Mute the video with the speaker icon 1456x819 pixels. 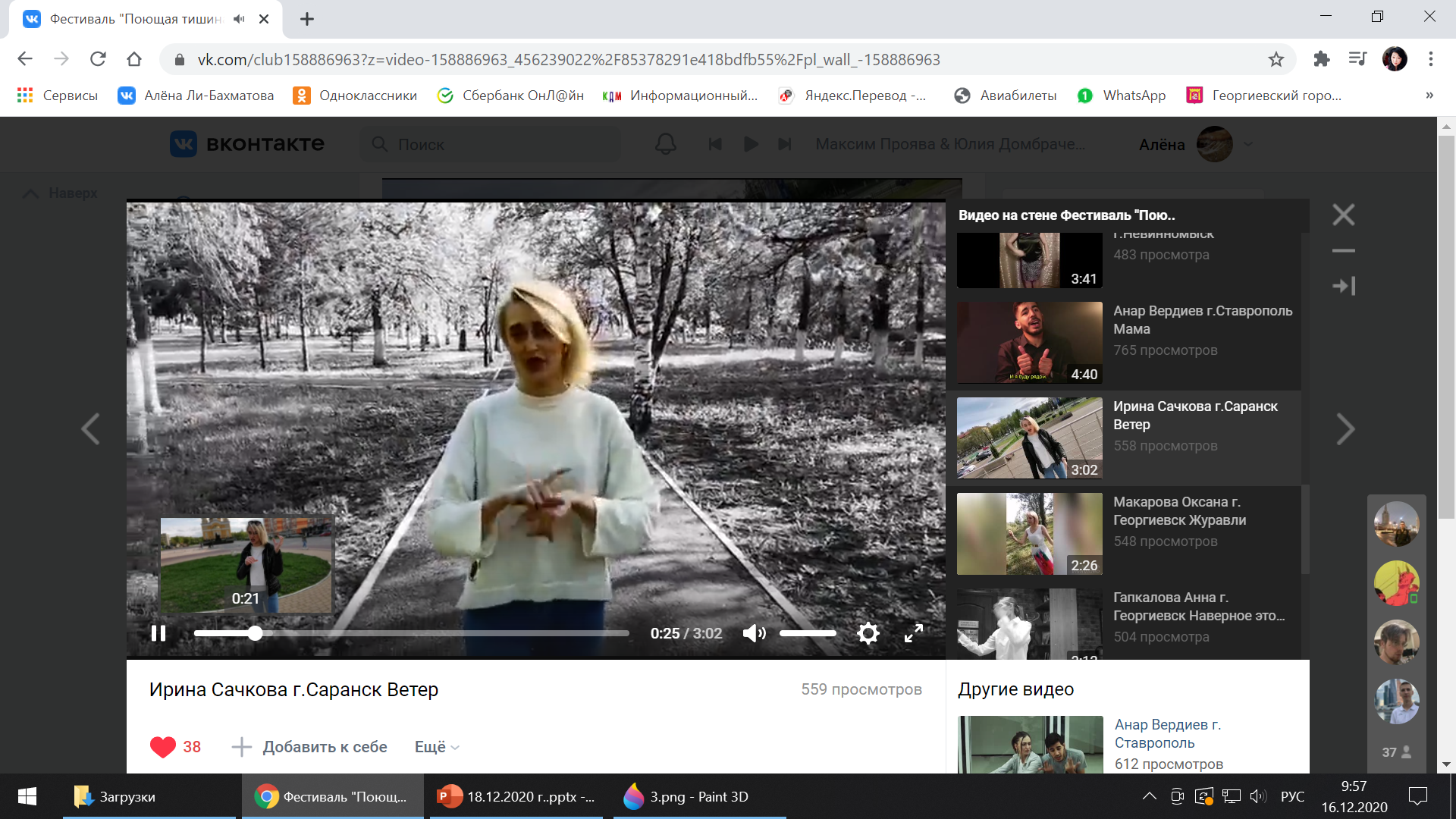click(x=754, y=633)
